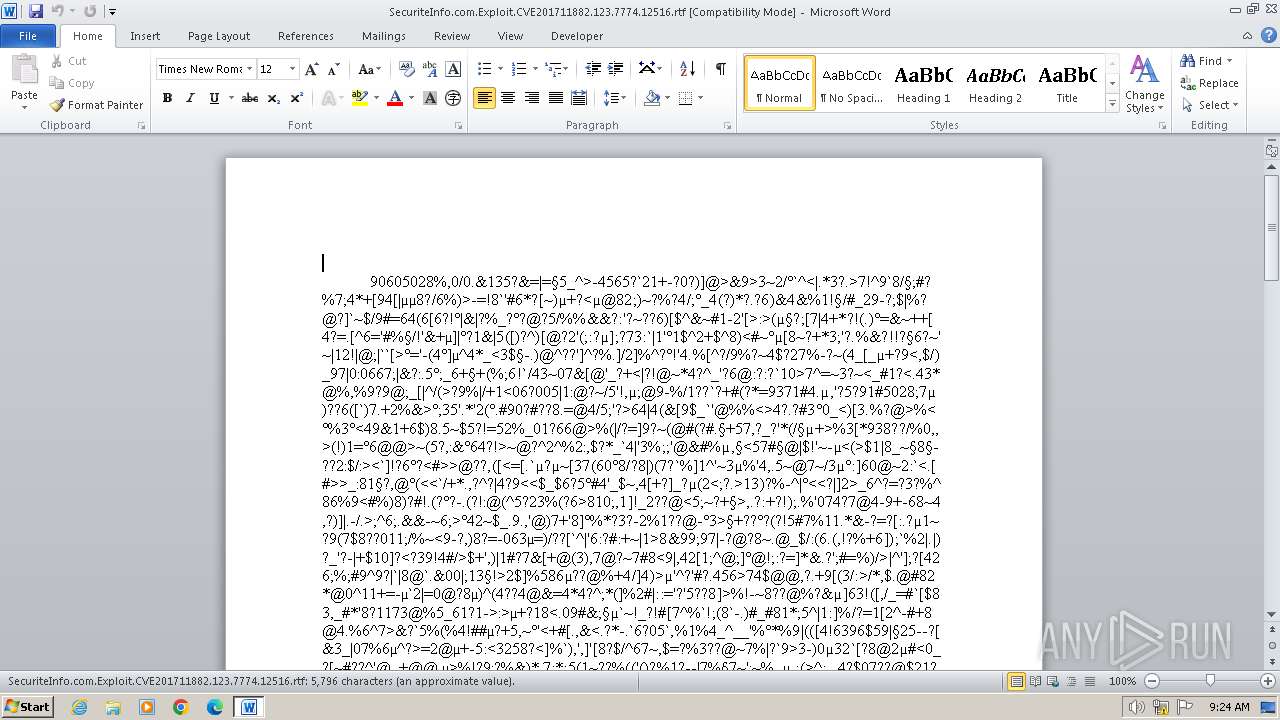The width and height of the screenshot is (1280, 720).
Task: Open the Font dialog launcher
Action: pos(458,126)
